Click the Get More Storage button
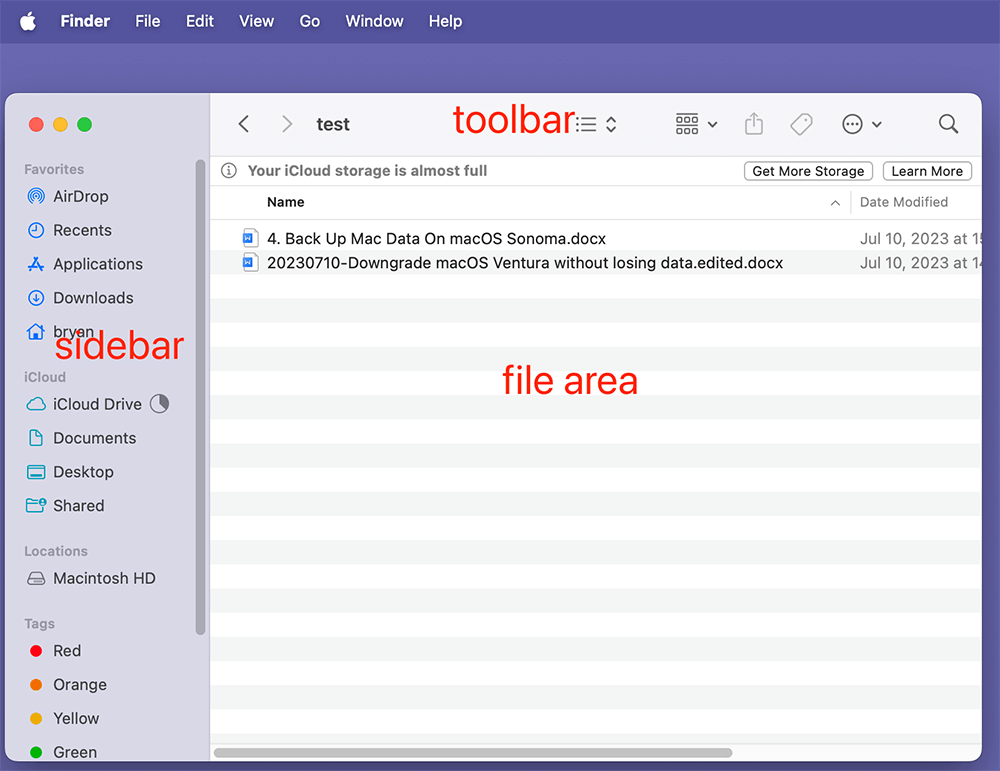The width and height of the screenshot is (1000, 771). [x=808, y=171]
